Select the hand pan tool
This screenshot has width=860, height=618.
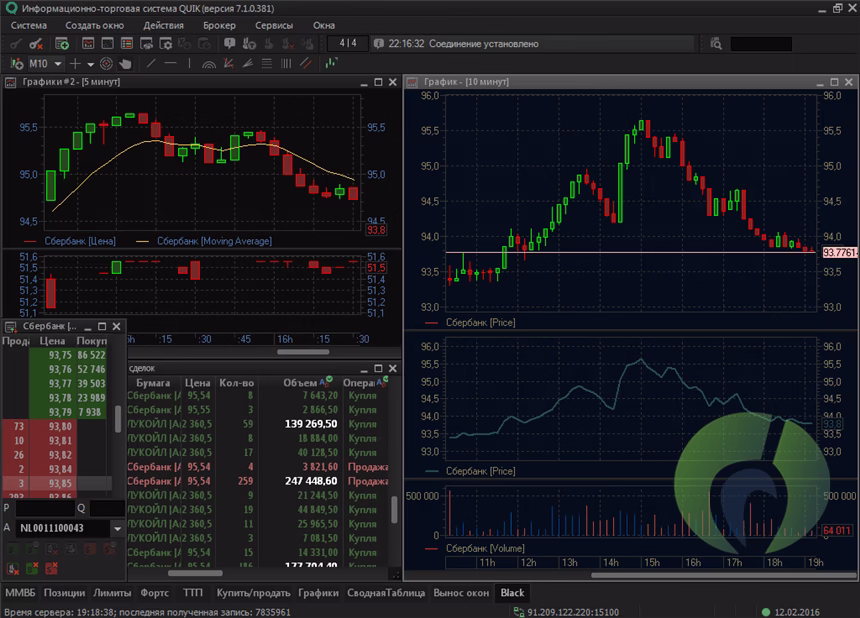pyautogui.click(x=126, y=64)
